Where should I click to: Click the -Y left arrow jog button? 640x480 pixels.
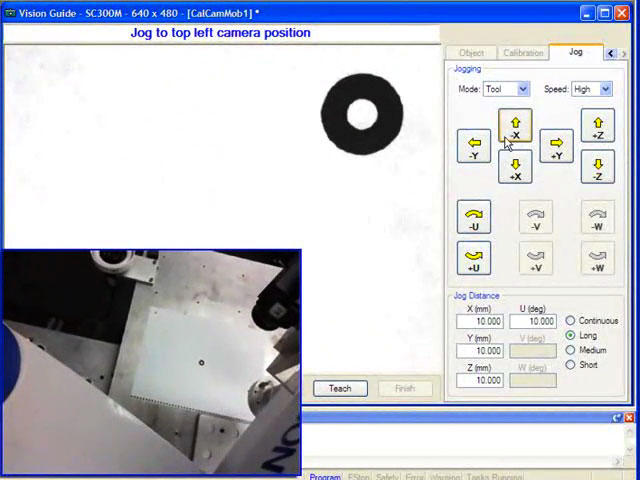(x=474, y=146)
